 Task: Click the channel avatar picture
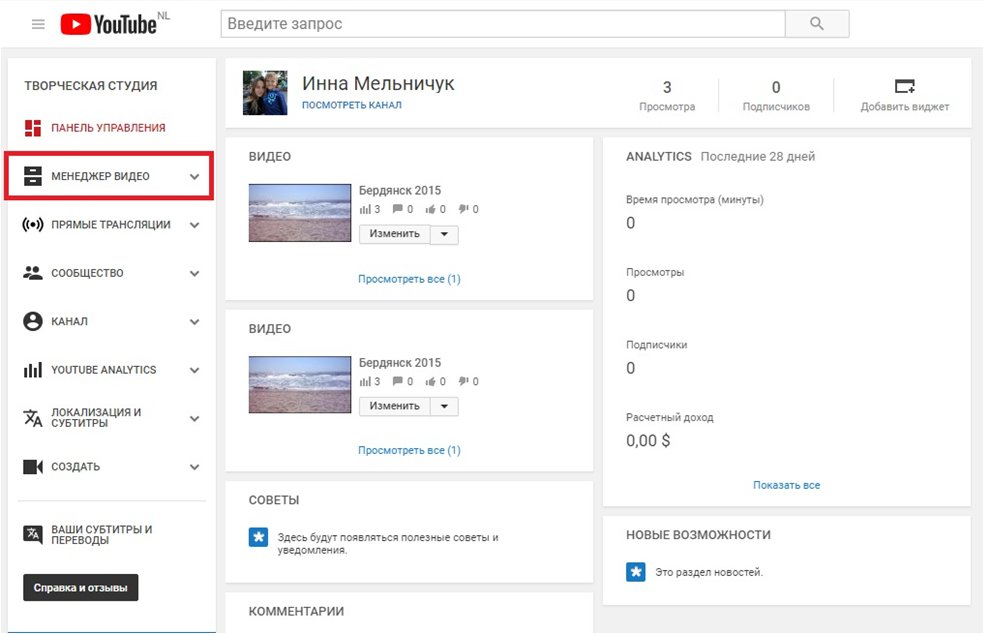click(265, 93)
